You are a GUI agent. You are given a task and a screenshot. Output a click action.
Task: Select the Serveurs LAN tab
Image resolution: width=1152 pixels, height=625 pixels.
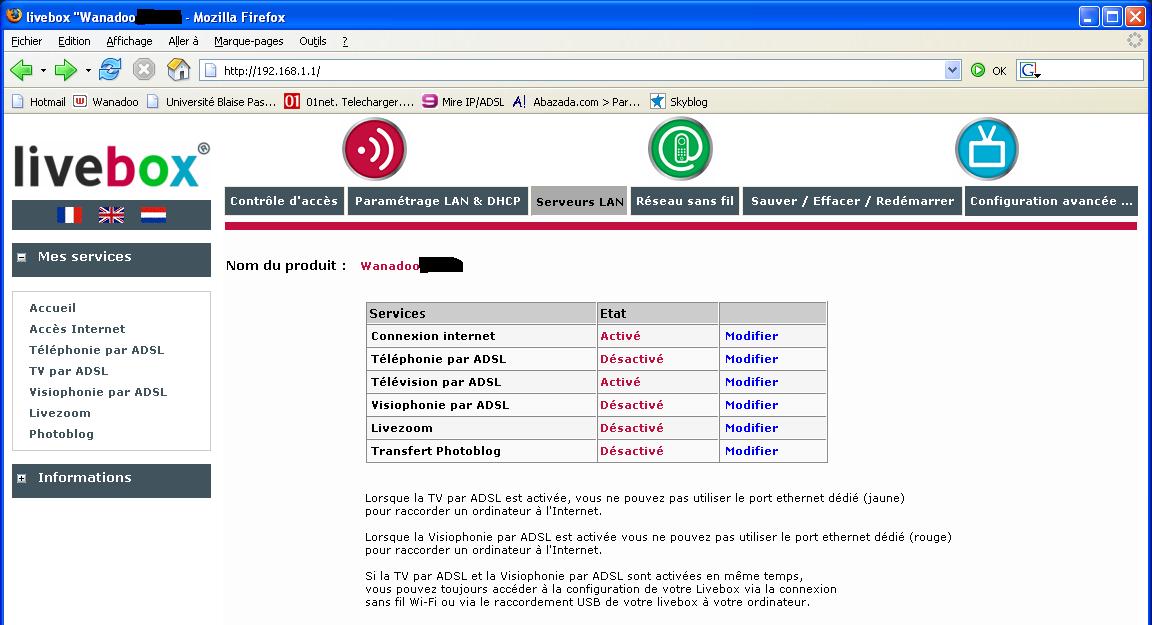580,201
